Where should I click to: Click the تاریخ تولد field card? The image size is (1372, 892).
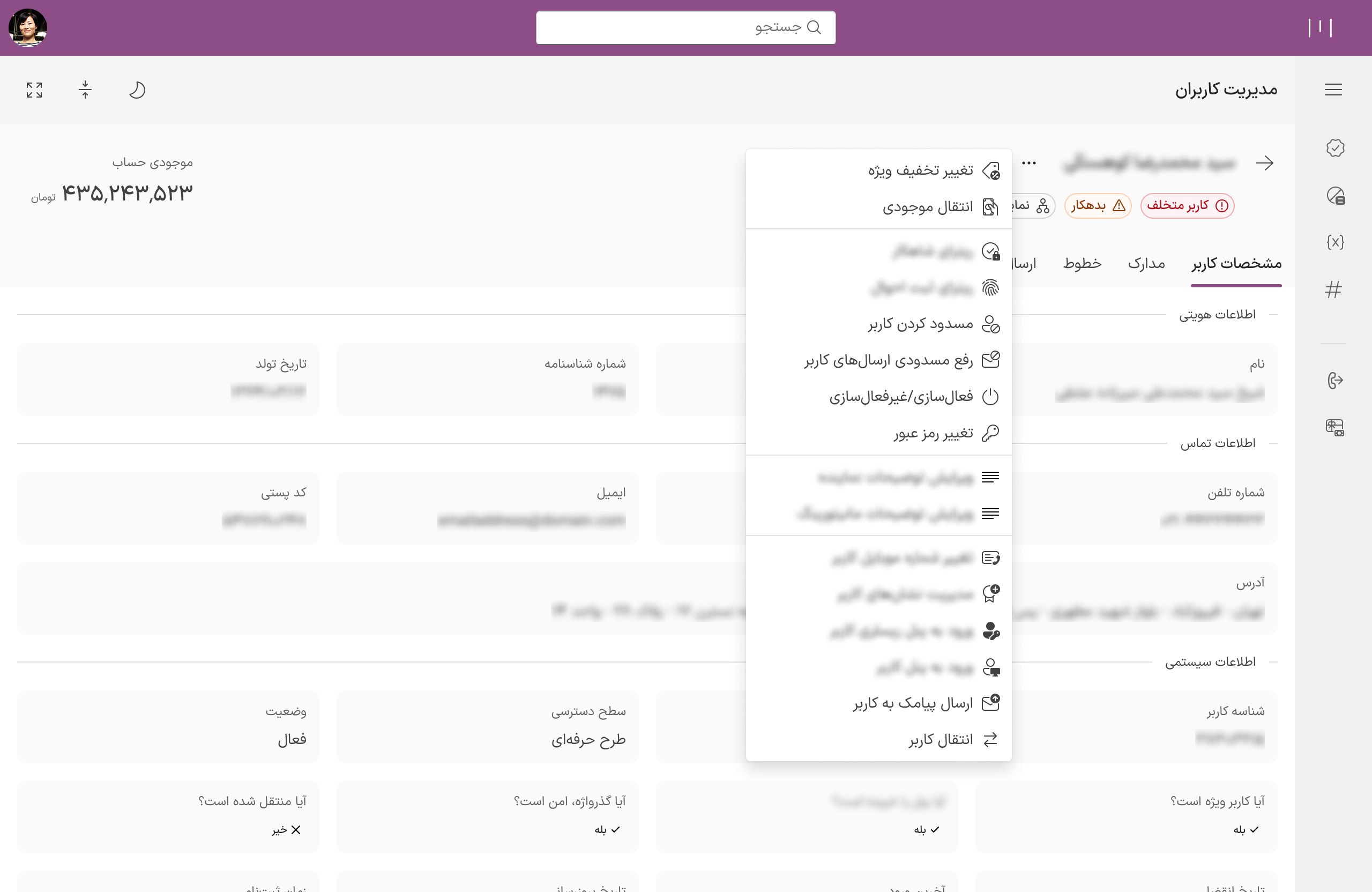(x=168, y=380)
